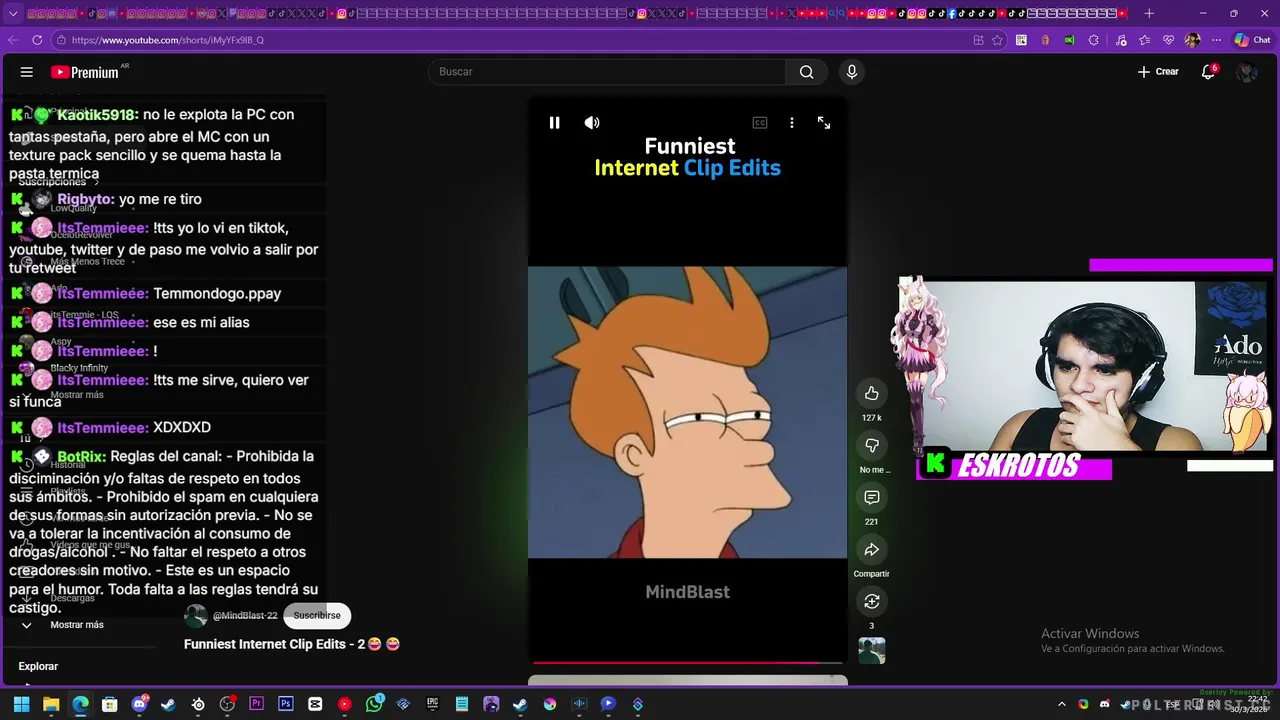Open Edge settings and more menu
The height and width of the screenshot is (720, 1280).
click(x=1216, y=40)
